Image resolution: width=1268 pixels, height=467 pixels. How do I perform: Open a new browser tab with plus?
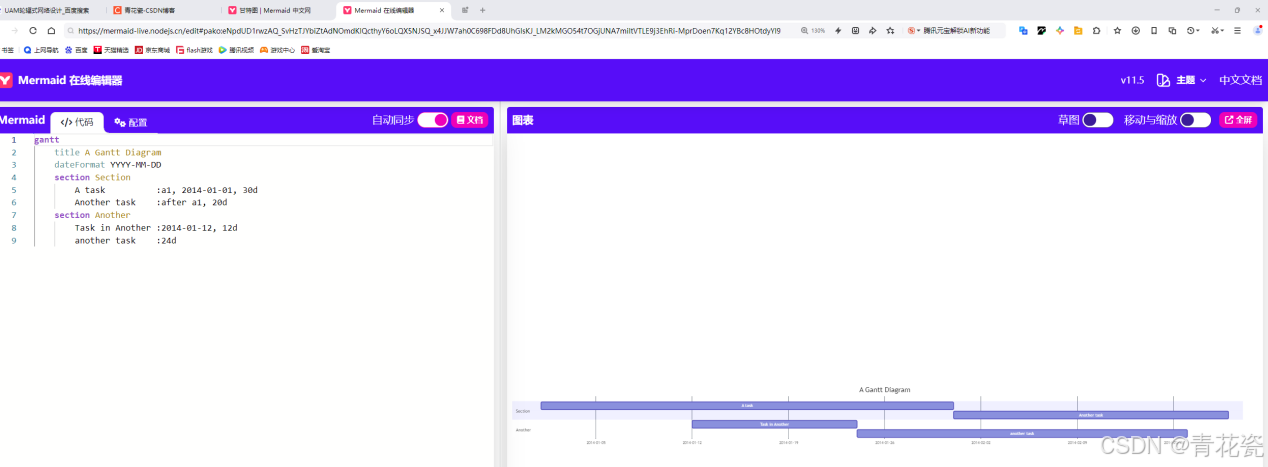[483, 10]
